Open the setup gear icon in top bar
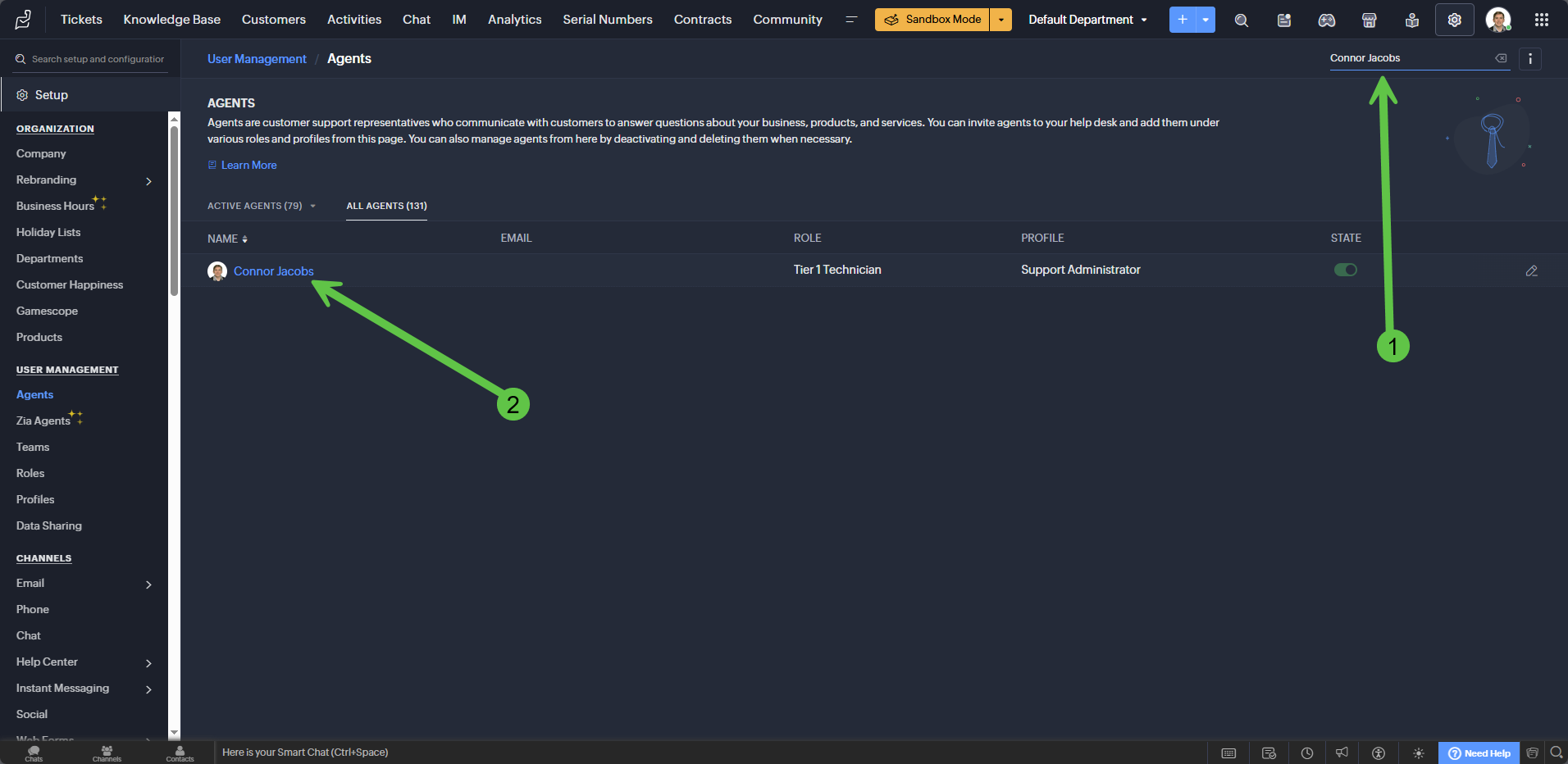Viewport: 1568px width, 764px height. pos(1454,20)
